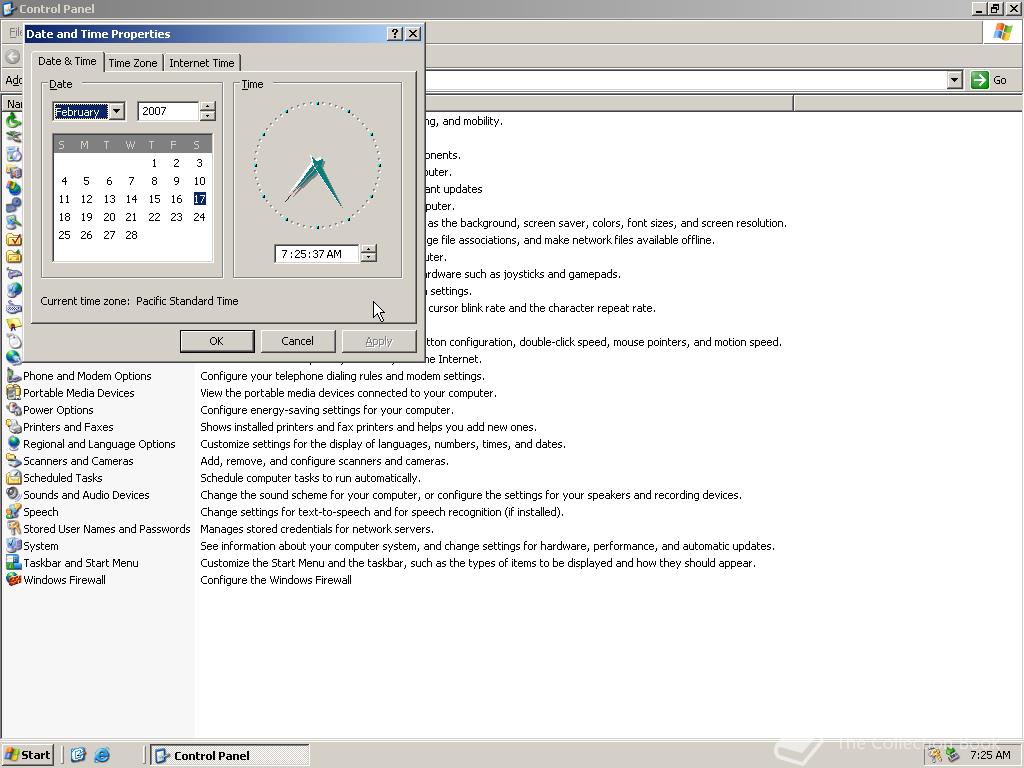Click Cancel in Date and Time Properties
The width and height of the screenshot is (1024, 768).
[298, 341]
